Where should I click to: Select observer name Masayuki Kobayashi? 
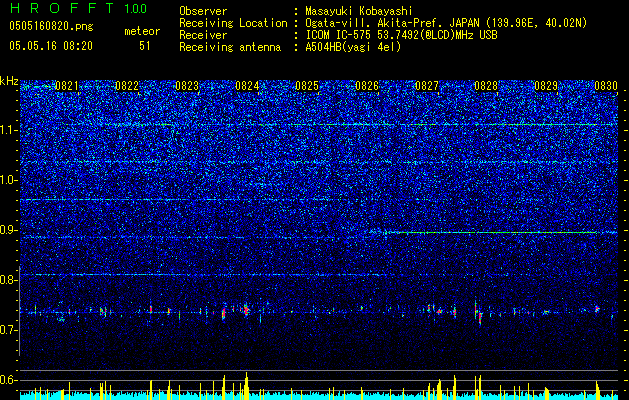click(x=359, y=11)
